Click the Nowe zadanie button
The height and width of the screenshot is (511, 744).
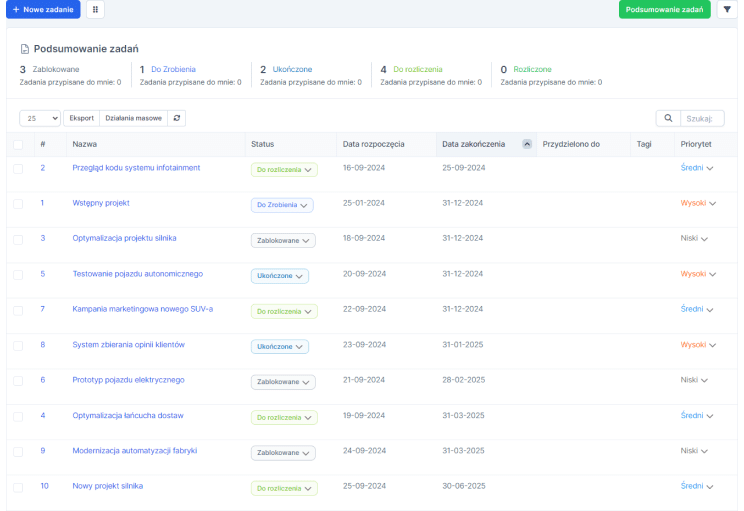point(43,9)
